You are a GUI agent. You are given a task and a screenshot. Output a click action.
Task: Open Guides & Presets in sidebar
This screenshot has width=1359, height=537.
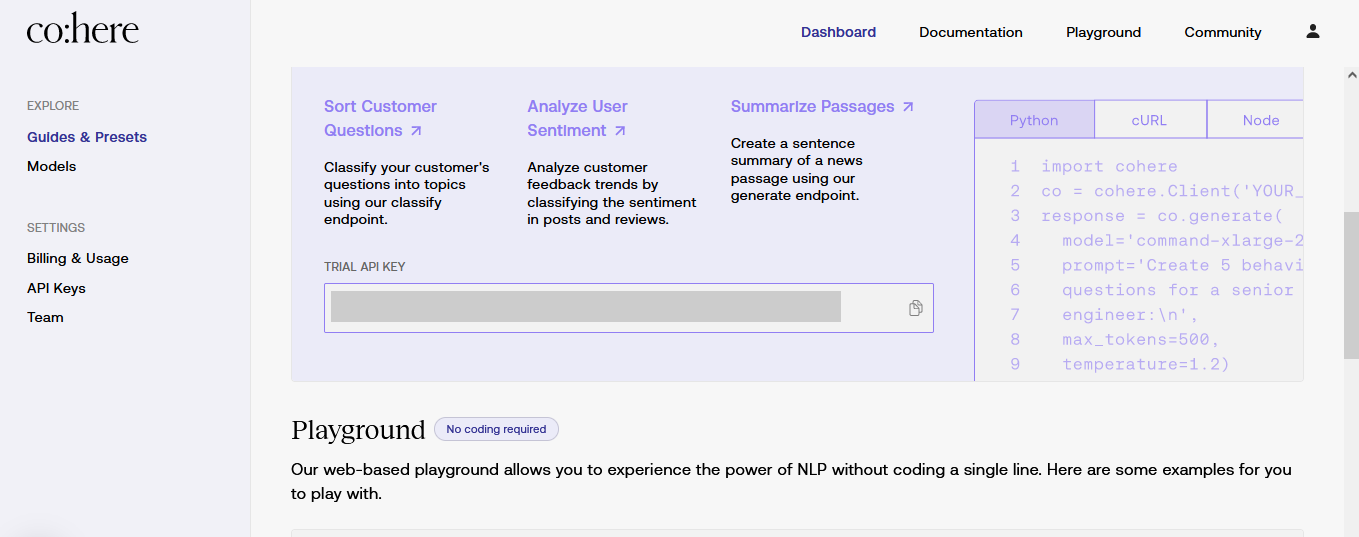pyautogui.click(x=87, y=137)
